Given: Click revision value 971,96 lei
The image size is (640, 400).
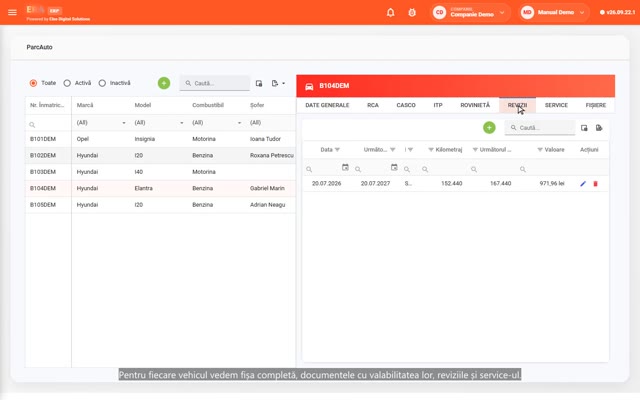Looking at the screenshot, I should coord(552,184).
